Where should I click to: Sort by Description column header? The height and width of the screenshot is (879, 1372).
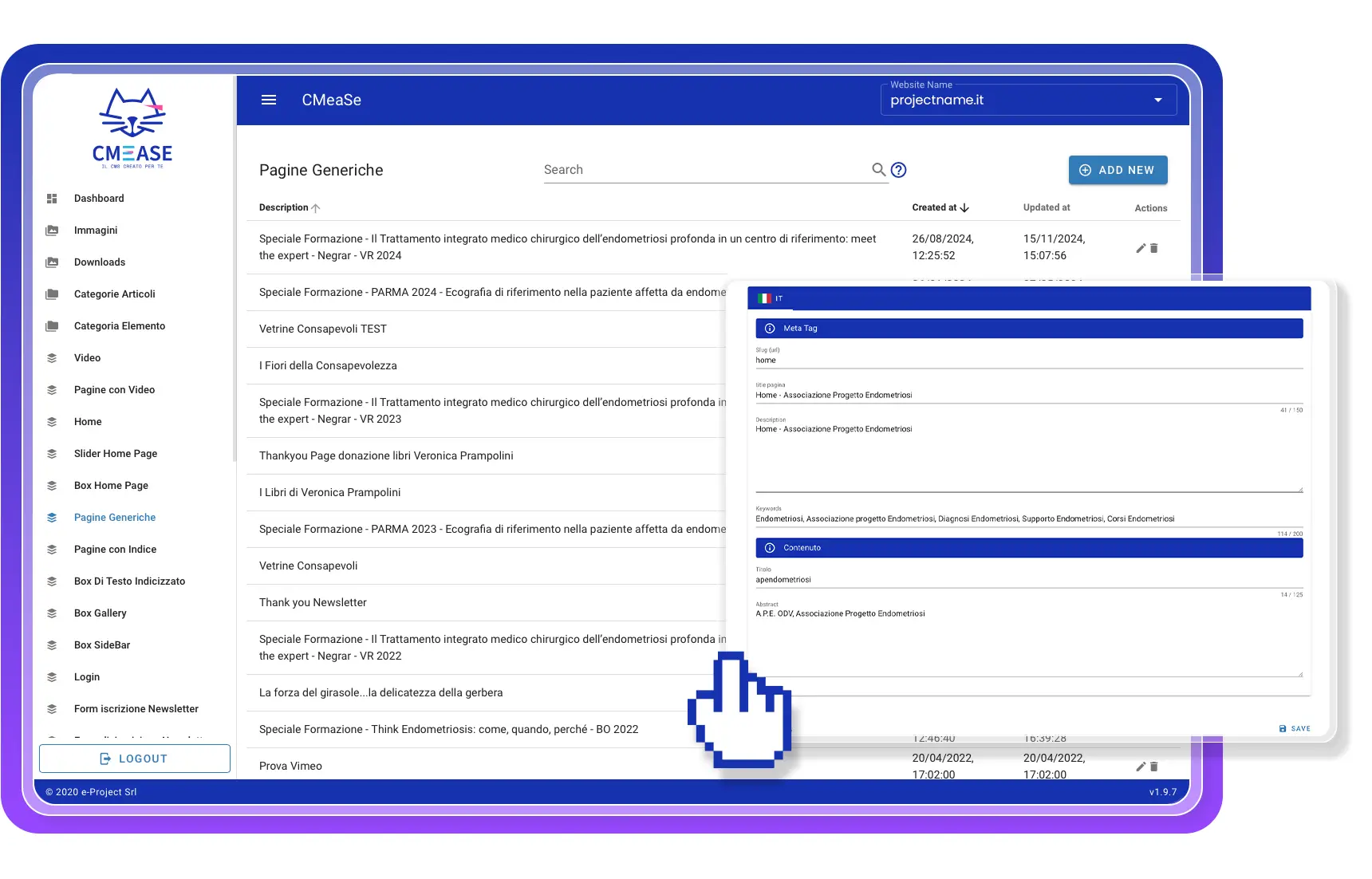tap(290, 207)
